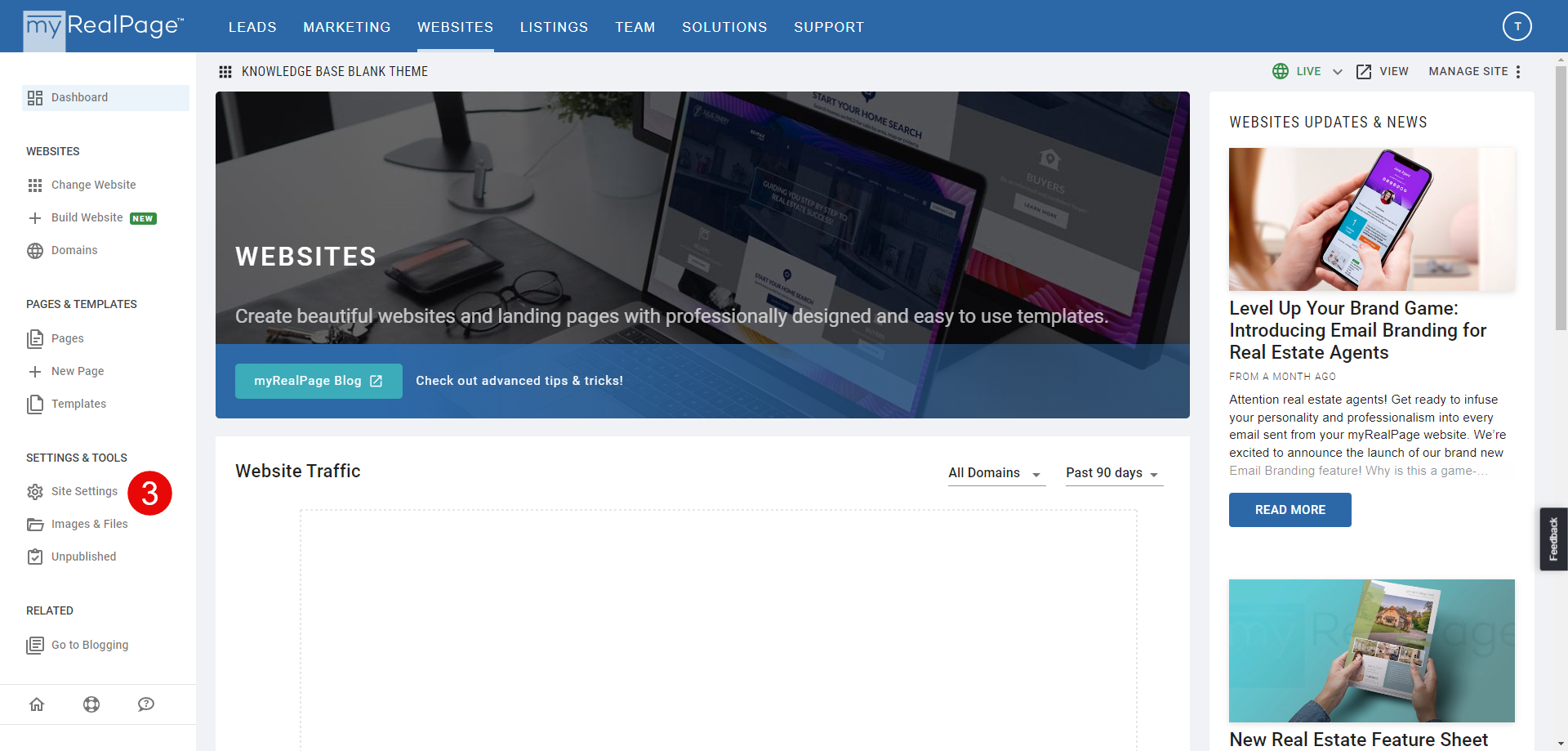Image resolution: width=1568 pixels, height=751 pixels.
Task: Click the Build Website plus icon
Action: point(35,218)
